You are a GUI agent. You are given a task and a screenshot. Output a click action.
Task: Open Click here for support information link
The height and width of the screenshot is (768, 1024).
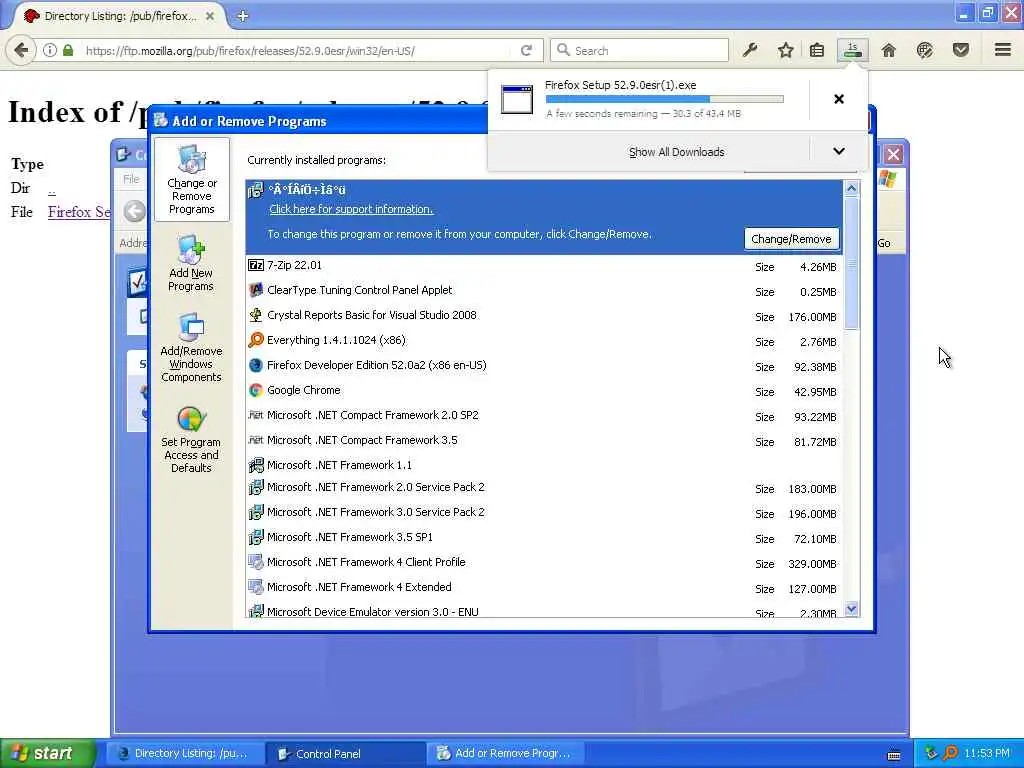pyautogui.click(x=351, y=210)
